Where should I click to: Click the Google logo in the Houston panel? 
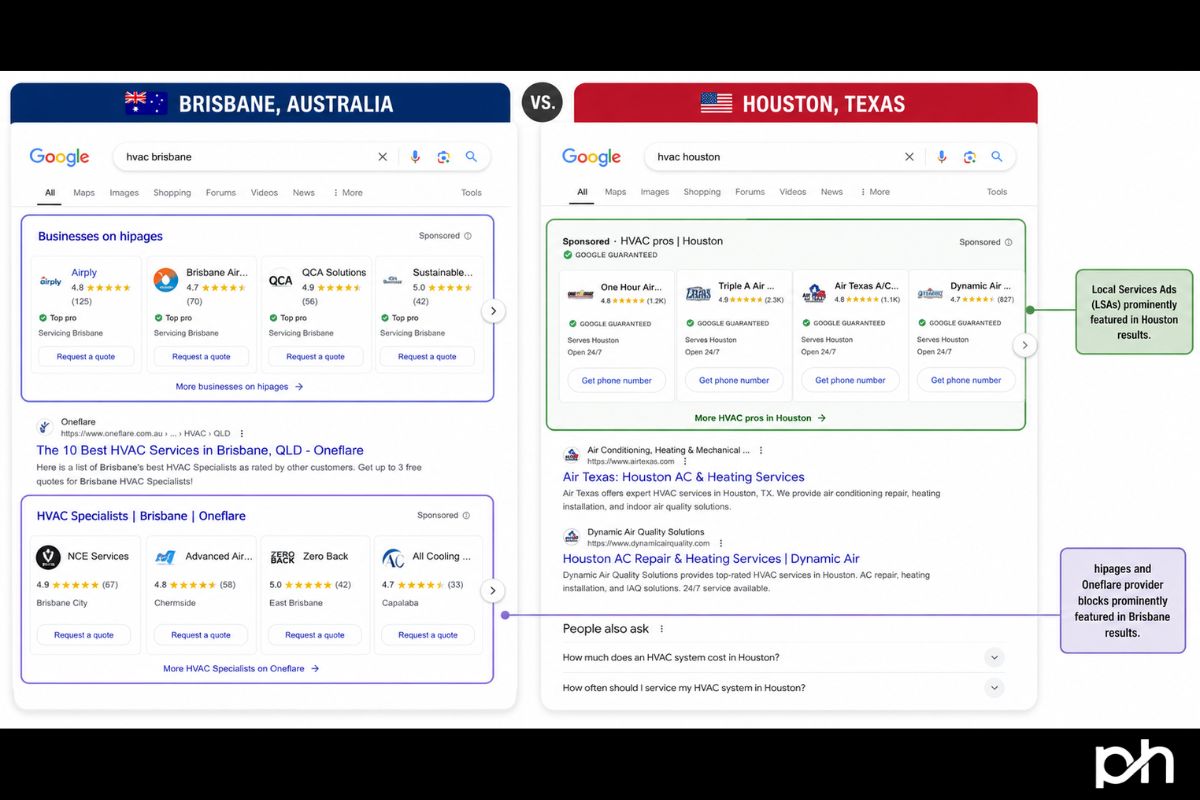tap(591, 157)
